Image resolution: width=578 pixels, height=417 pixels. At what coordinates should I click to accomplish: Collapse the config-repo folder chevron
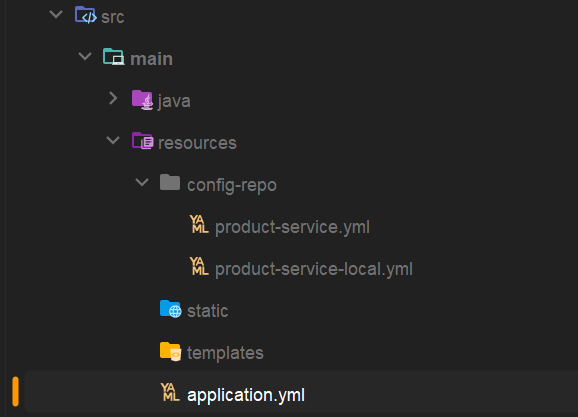(142, 183)
